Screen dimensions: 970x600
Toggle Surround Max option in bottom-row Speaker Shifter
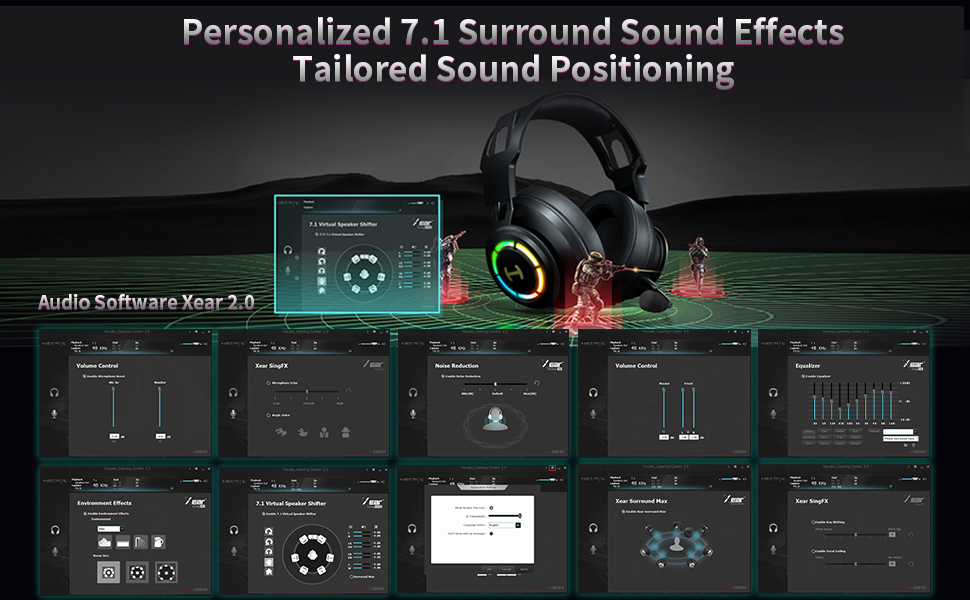click(x=352, y=576)
